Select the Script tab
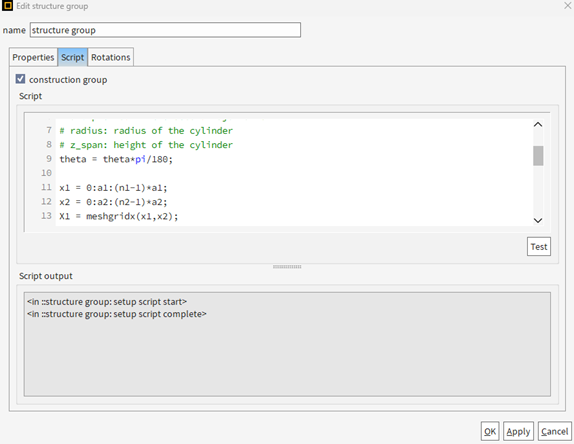This screenshot has width=574, height=444. [x=72, y=57]
